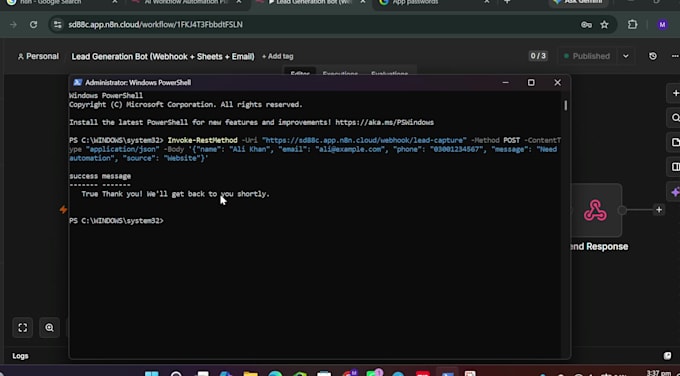Open the Personal project link
680x376 pixels.
38,56
